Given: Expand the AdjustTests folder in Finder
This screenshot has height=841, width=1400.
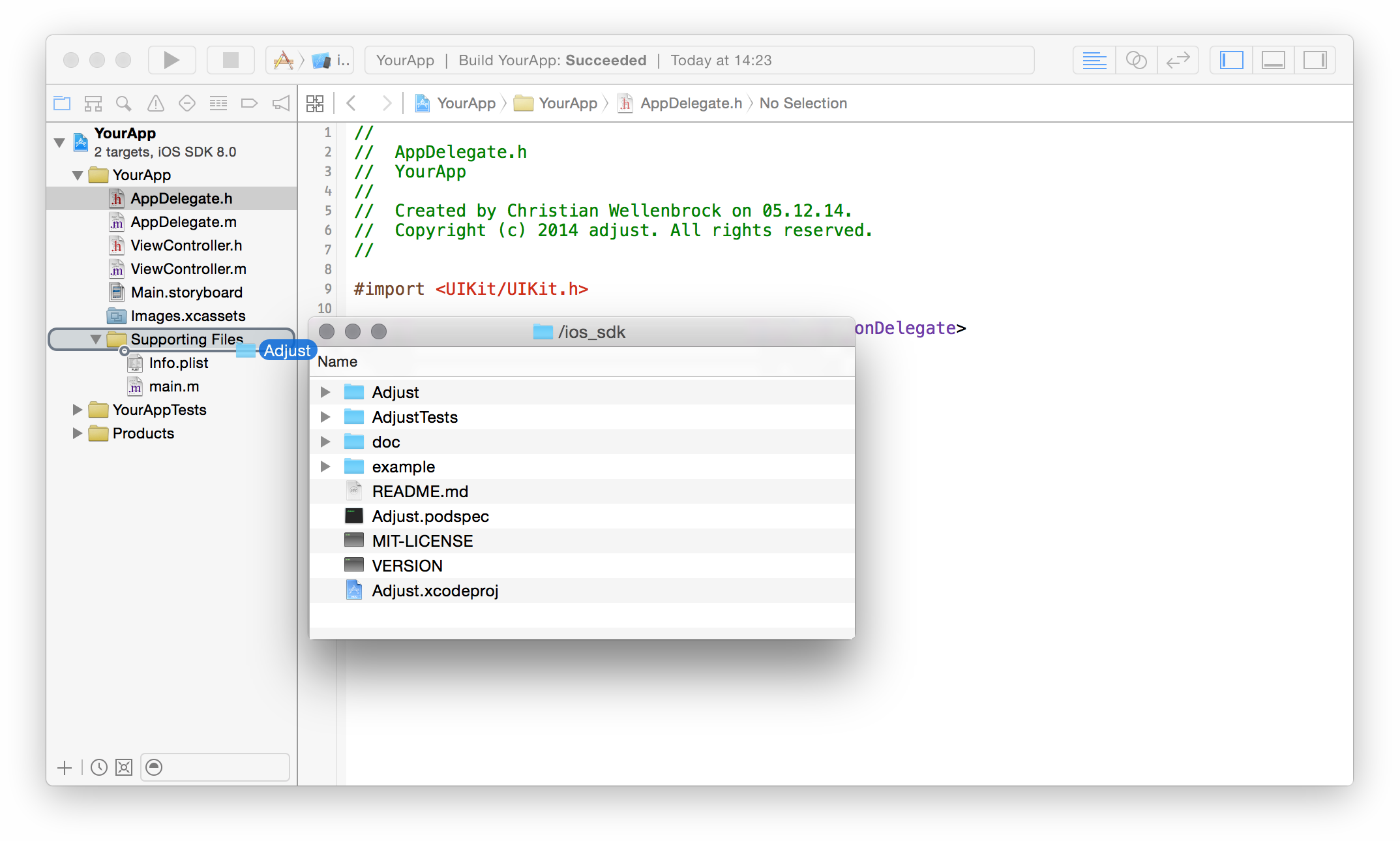Looking at the screenshot, I should tap(325, 417).
